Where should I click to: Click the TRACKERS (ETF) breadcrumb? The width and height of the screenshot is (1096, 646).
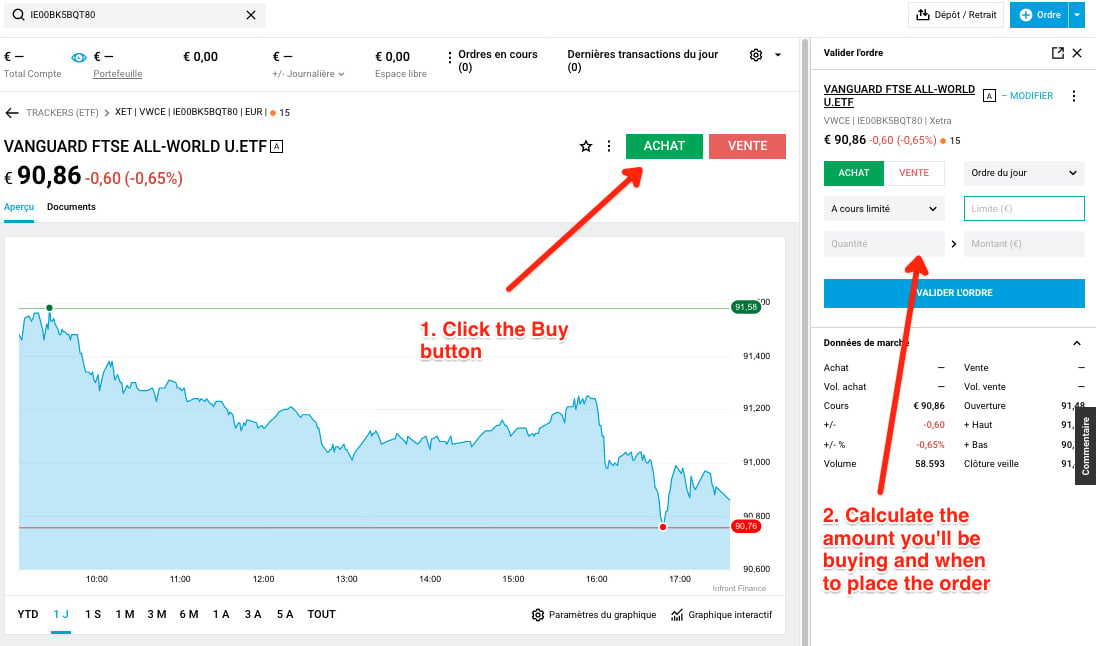pyautogui.click(x=62, y=113)
